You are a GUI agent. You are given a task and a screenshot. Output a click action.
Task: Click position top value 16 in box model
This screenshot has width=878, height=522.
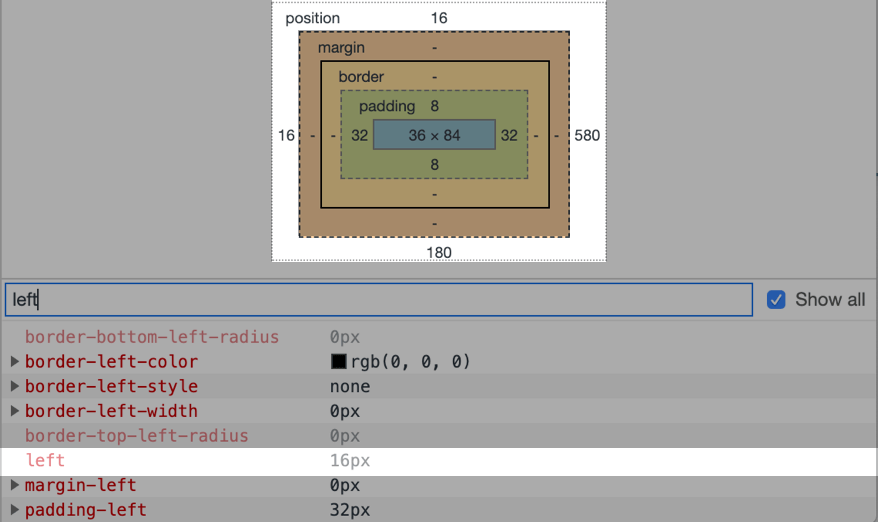(x=439, y=18)
